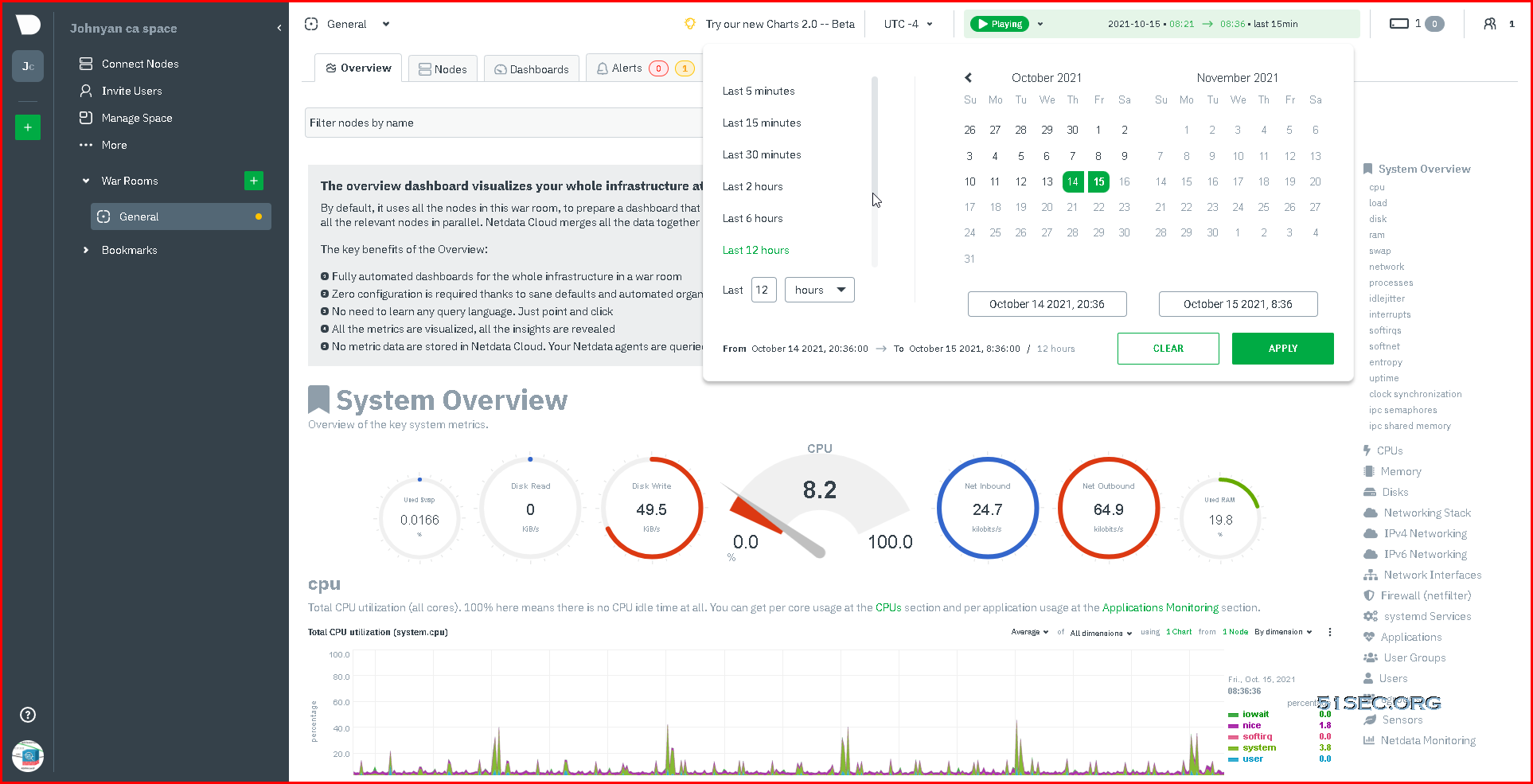Click the nodes count icon in header
Viewport: 1533px width, 784px height.
1399,24
